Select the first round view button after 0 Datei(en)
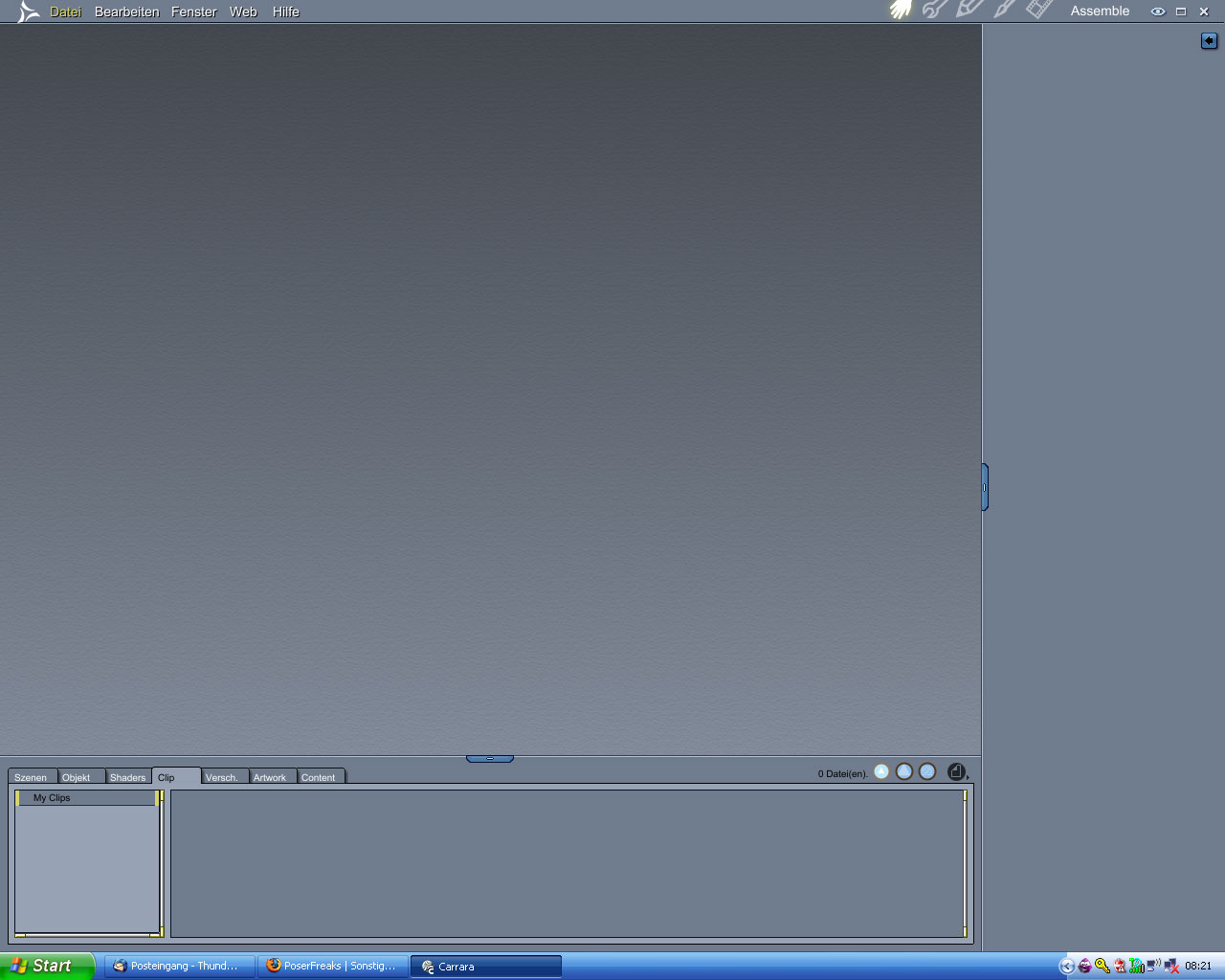This screenshot has width=1225, height=980. 881,771
